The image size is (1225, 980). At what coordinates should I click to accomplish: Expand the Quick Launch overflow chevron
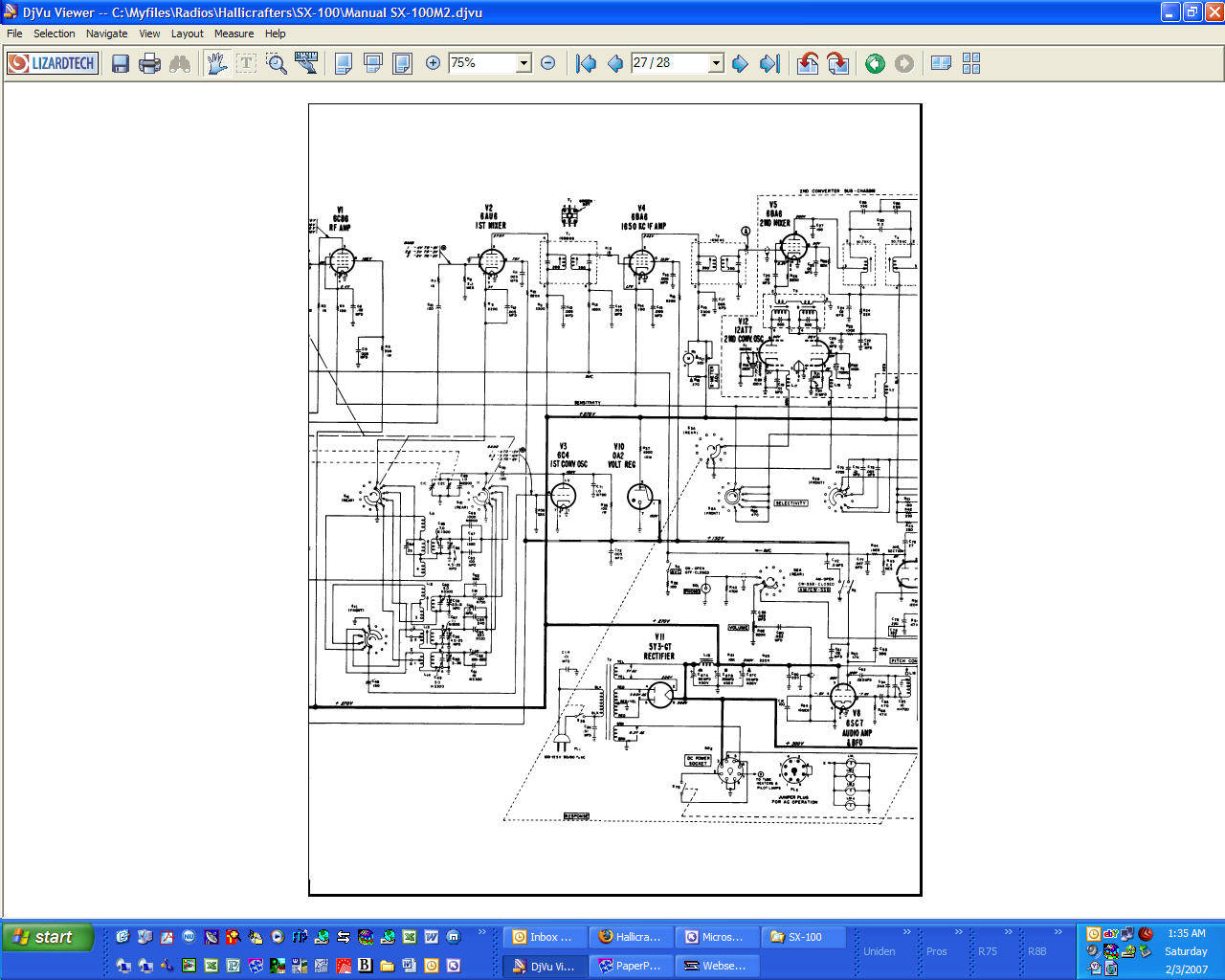pos(482,931)
